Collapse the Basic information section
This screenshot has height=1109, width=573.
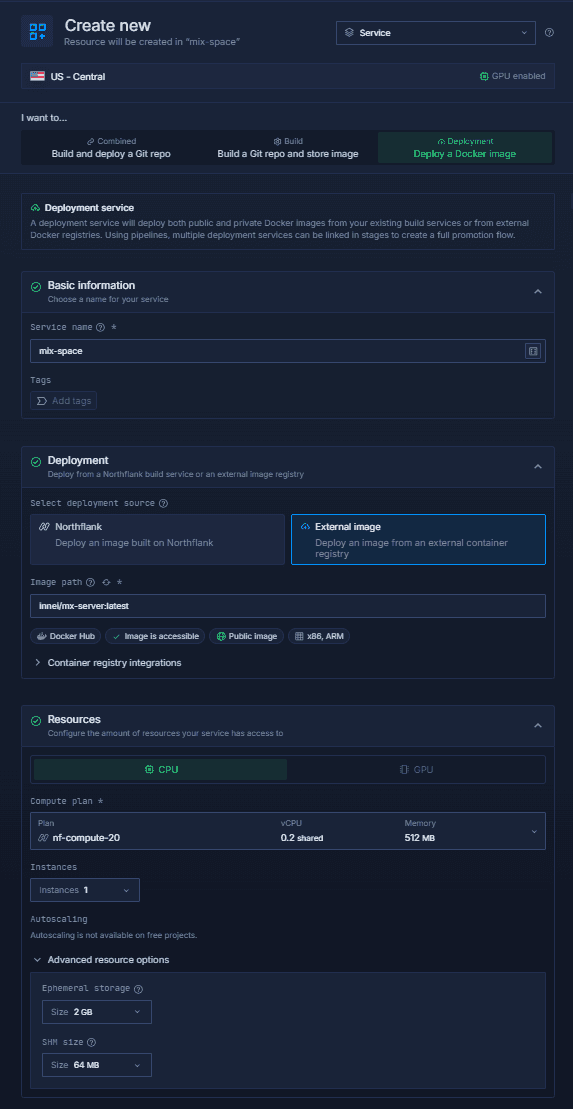coord(538,291)
